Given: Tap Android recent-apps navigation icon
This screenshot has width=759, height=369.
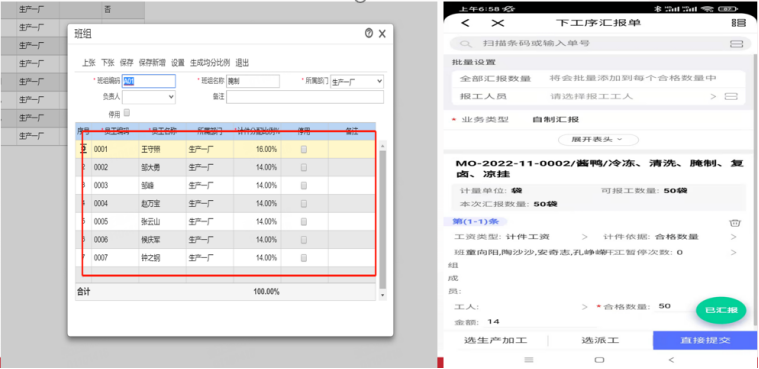Looking at the screenshot, I should pos(529,360).
